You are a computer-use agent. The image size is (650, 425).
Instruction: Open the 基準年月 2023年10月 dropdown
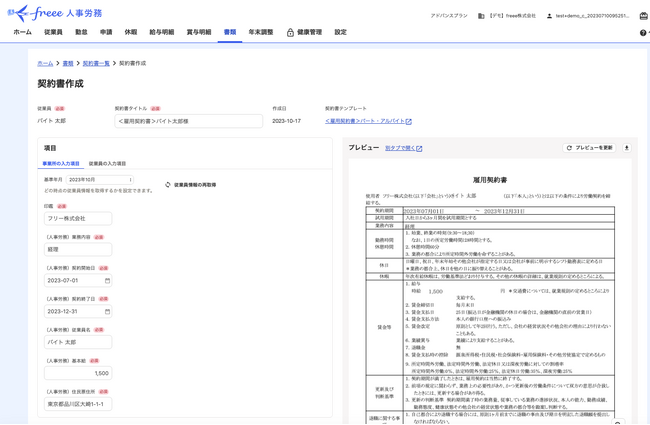pyautogui.click(x=100, y=180)
